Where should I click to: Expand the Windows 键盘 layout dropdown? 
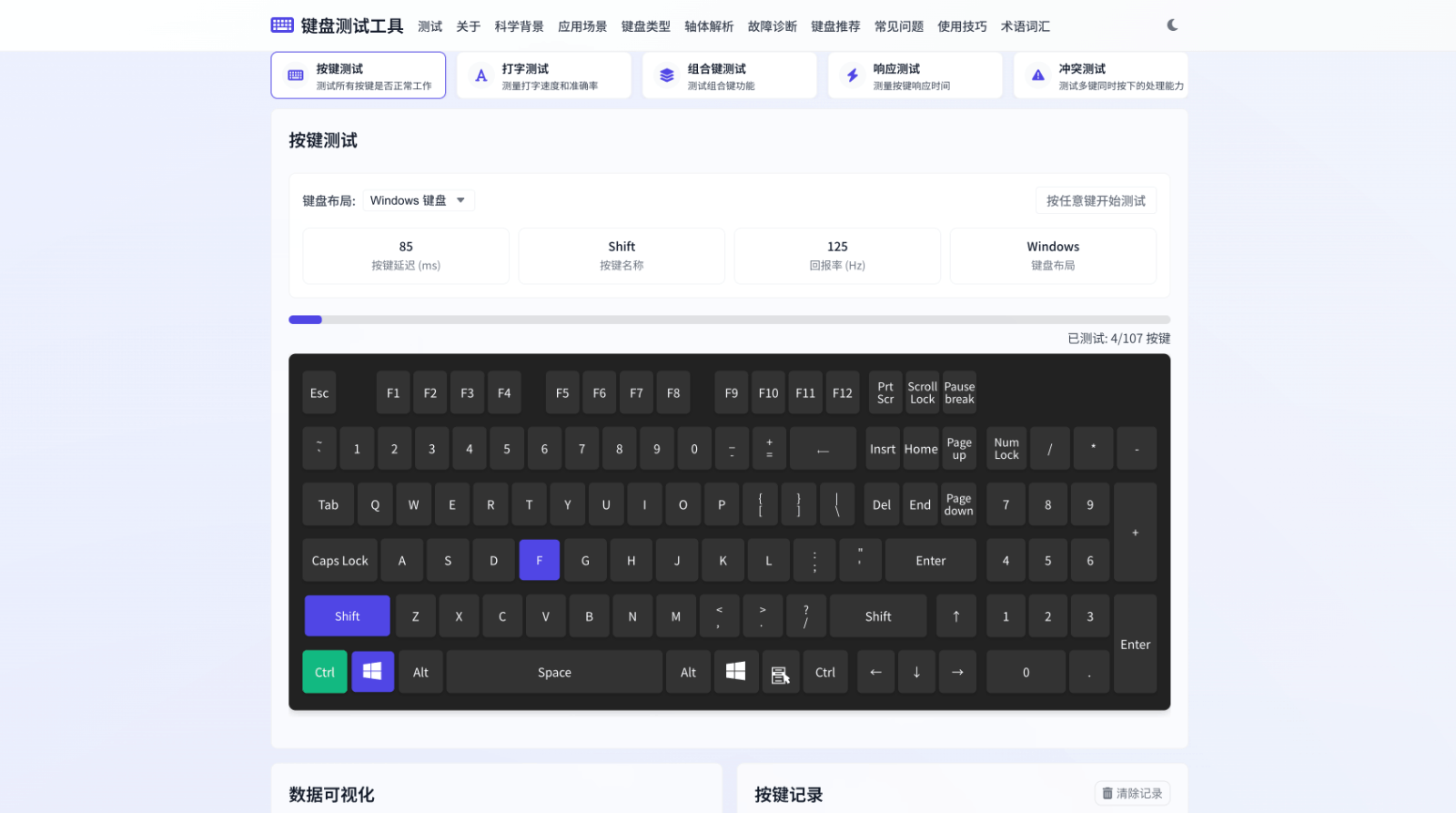tap(419, 200)
